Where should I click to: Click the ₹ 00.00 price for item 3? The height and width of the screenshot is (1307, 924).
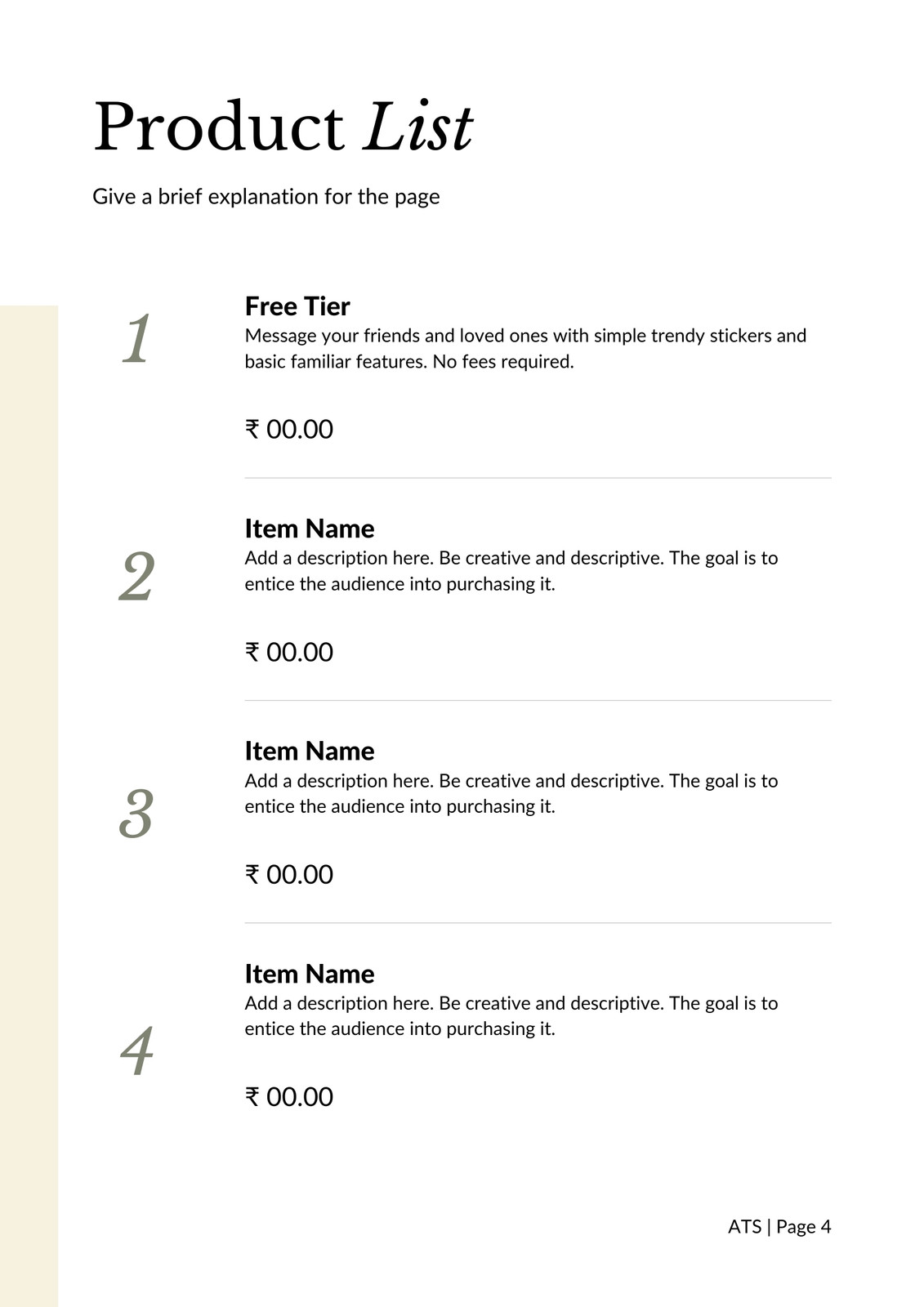[289, 874]
